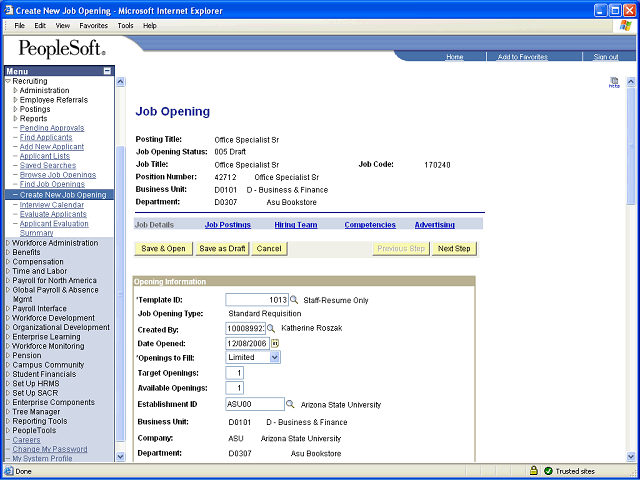Image resolution: width=640 pixels, height=480 pixels.
Task: Click the Cancel button
Action: tap(269, 249)
